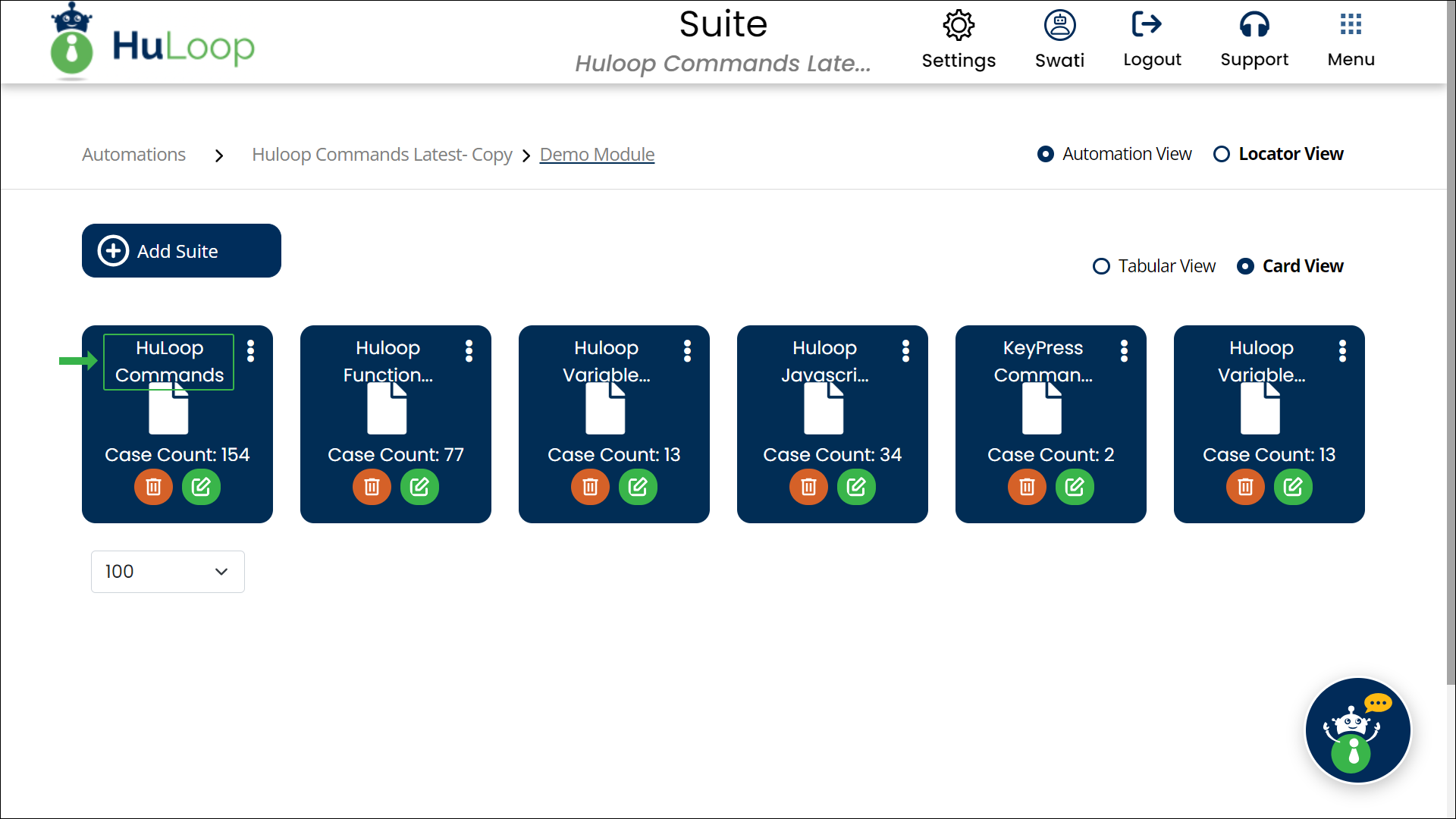Click the Logout icon
This screenshot has height=819, width=1456.
coord(1147,24)
